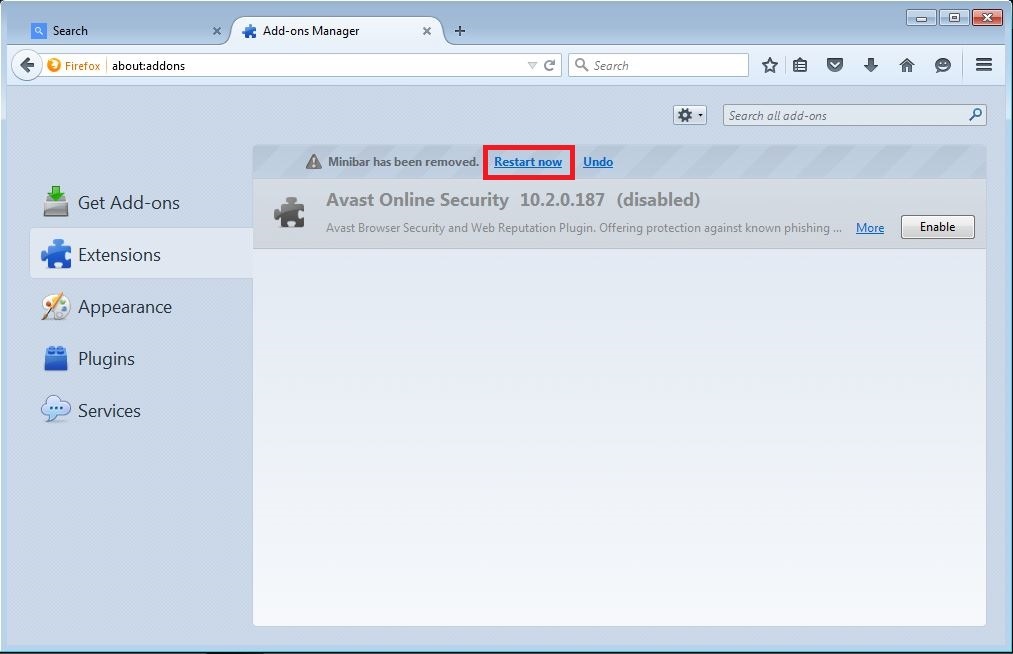
Task: Select the Add-ons Manager tab
Action: coord(336,31)
